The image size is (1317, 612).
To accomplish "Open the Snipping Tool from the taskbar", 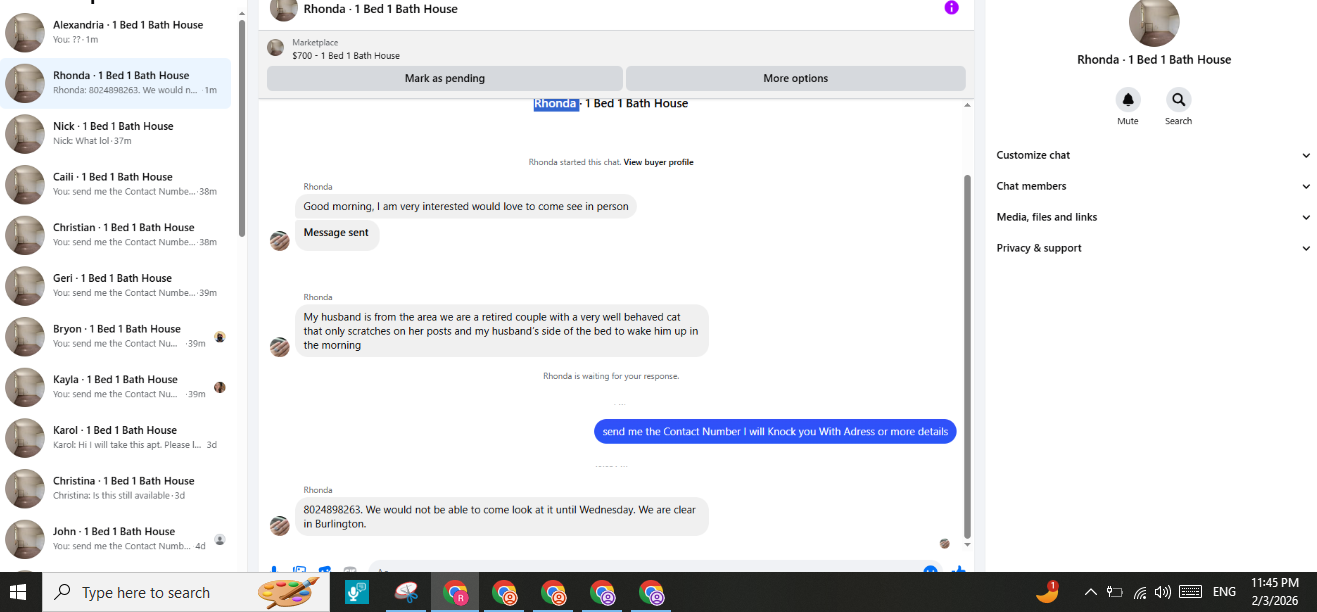I will click(x=406, y=593).
